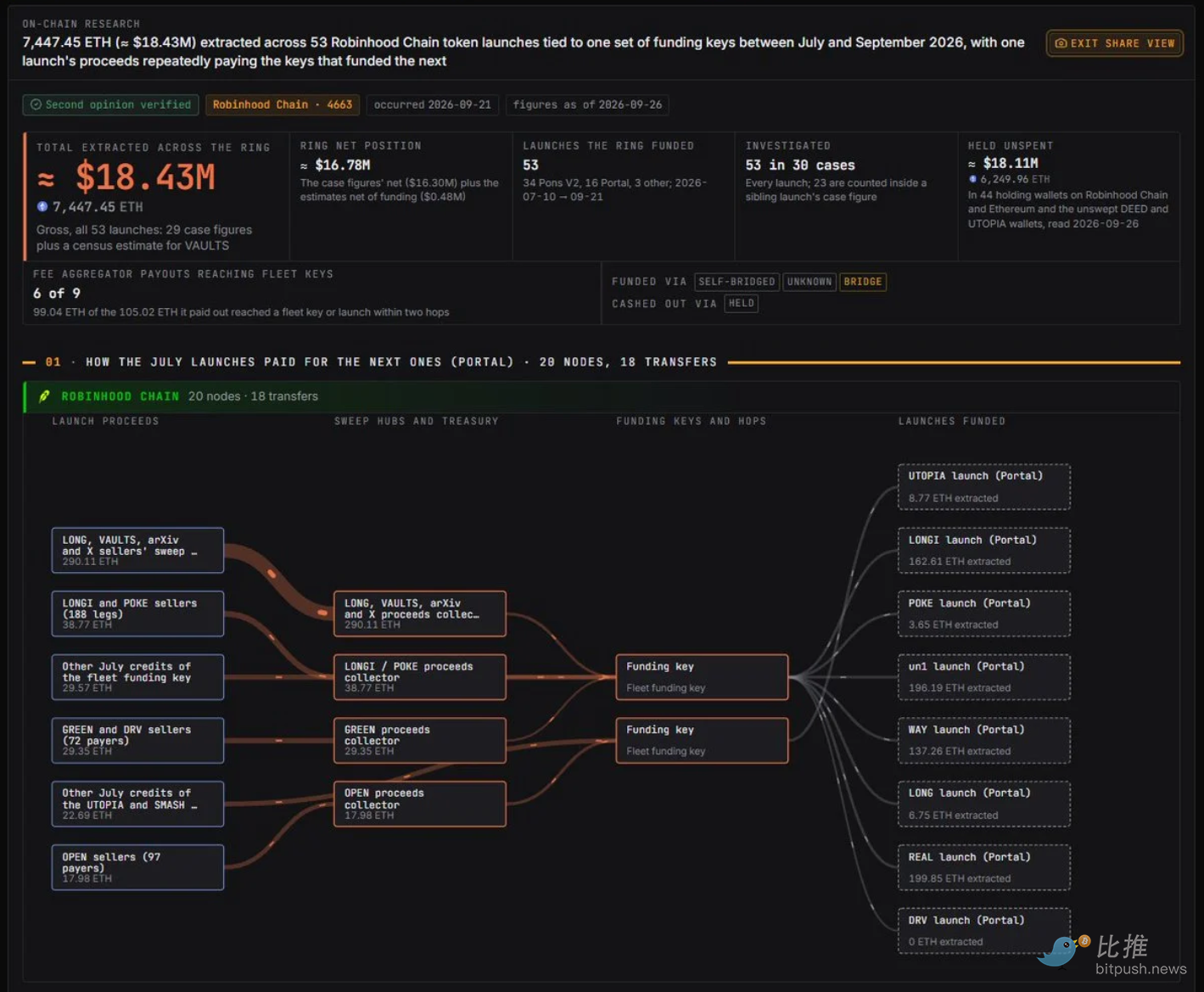The height and width of the screenshot is (992, 1204).
Task: Click the checkmark icon beside Second opinion verified
Action: point(36,104)
